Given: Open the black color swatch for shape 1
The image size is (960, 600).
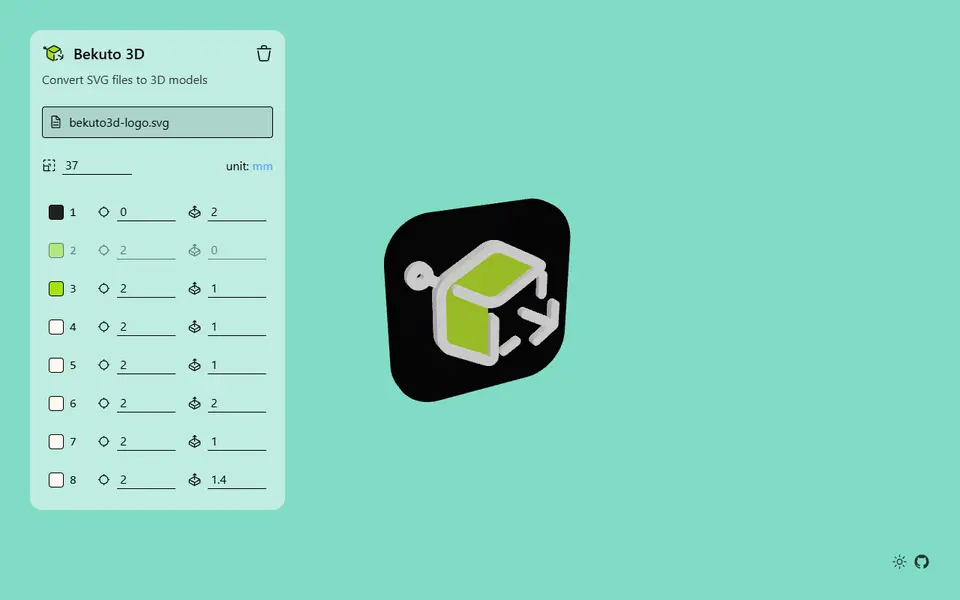Looking at the screenshot, I should [x=56, y=212].
